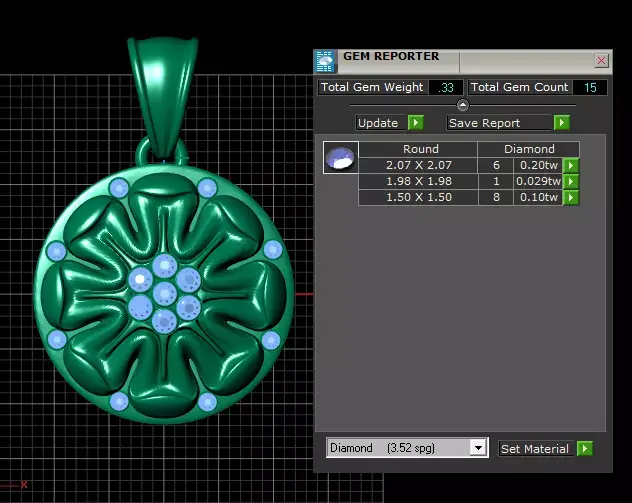Screen dimensions: 632x503
Task: Click the green arrow for the 1.50 X 1.50 row
Action: (x=571, y=197)
